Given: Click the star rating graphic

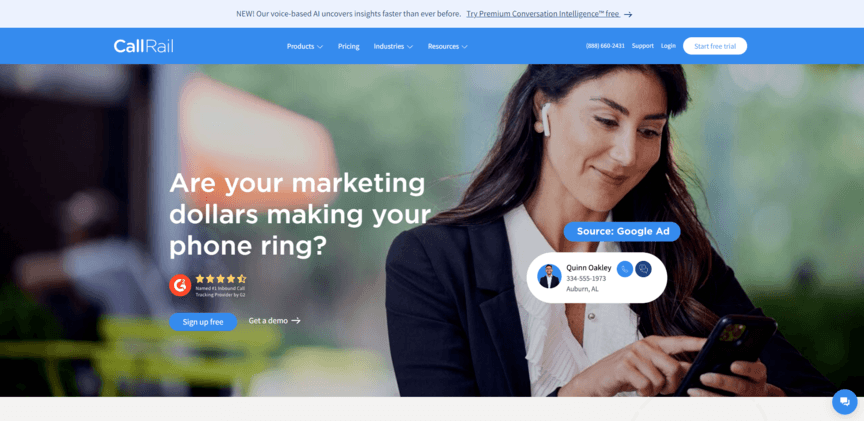Looking at the screenshot, I should click(x=221, y=279).
